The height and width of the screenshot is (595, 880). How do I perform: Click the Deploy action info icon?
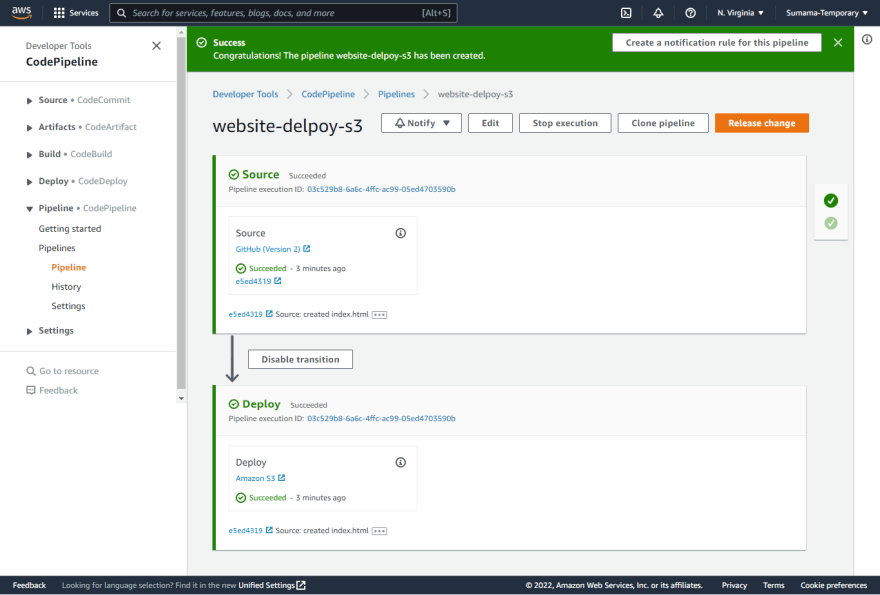coord(401,463)
